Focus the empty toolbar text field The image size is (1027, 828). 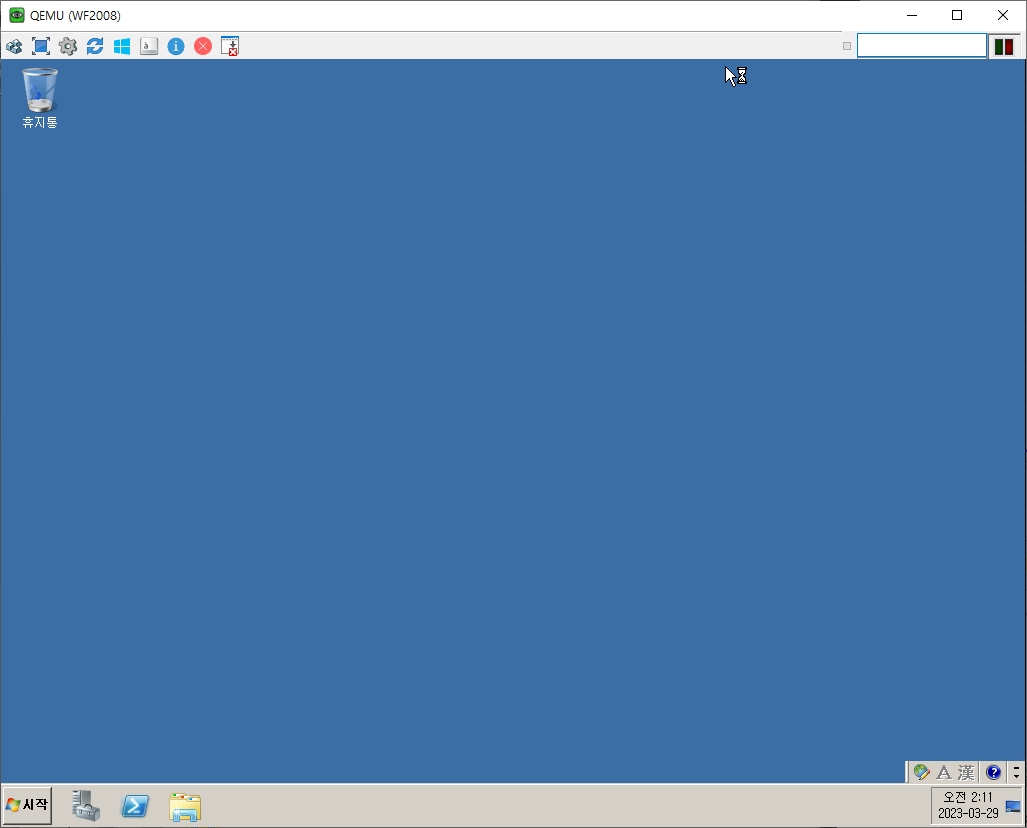click(922, 46)
